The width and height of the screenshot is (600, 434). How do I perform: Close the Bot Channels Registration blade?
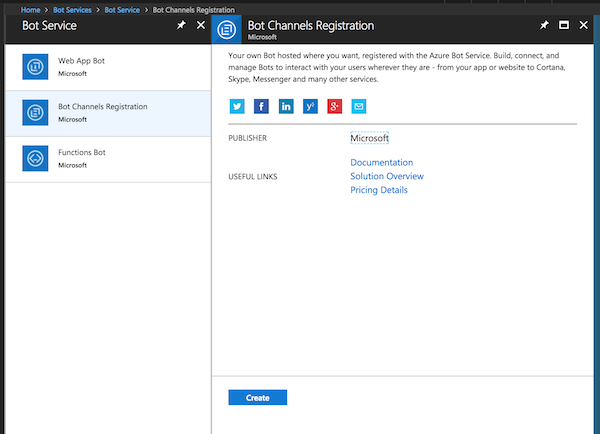coord(584,25)
